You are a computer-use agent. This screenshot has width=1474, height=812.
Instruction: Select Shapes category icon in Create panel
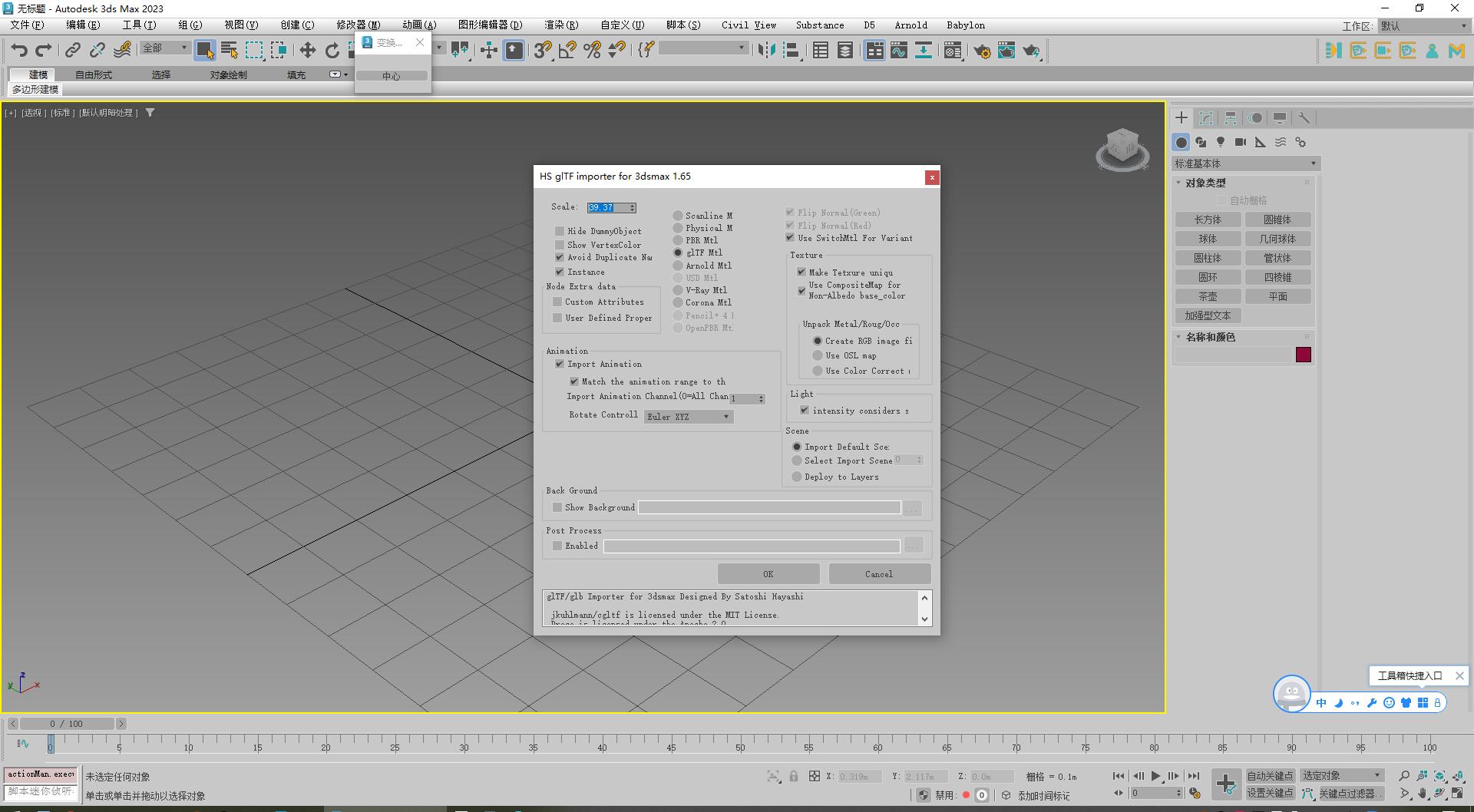(1201, 142)
